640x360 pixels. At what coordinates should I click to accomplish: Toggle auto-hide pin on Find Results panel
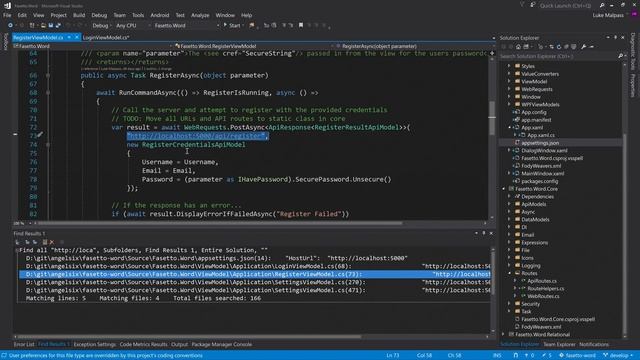tap(484, 233)
